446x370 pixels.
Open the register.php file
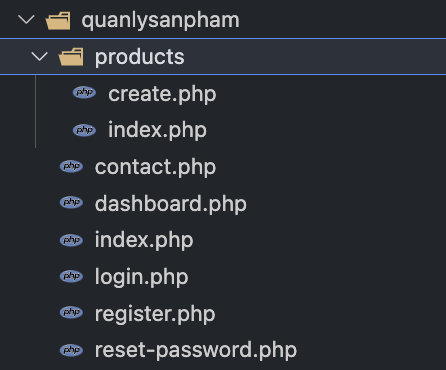coord(155,314)
